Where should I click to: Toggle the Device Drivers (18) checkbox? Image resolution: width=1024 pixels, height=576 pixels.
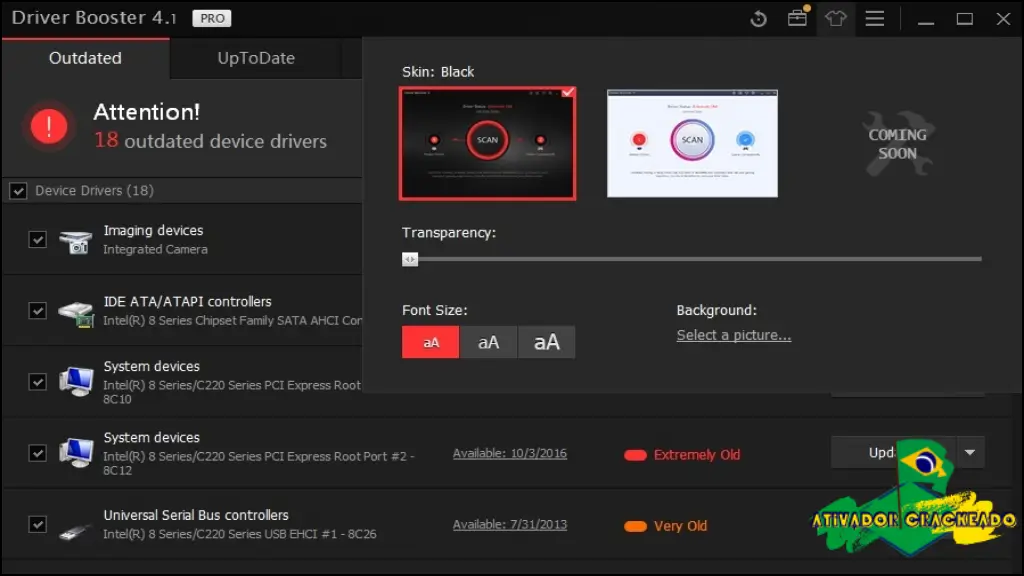(18, 191)
